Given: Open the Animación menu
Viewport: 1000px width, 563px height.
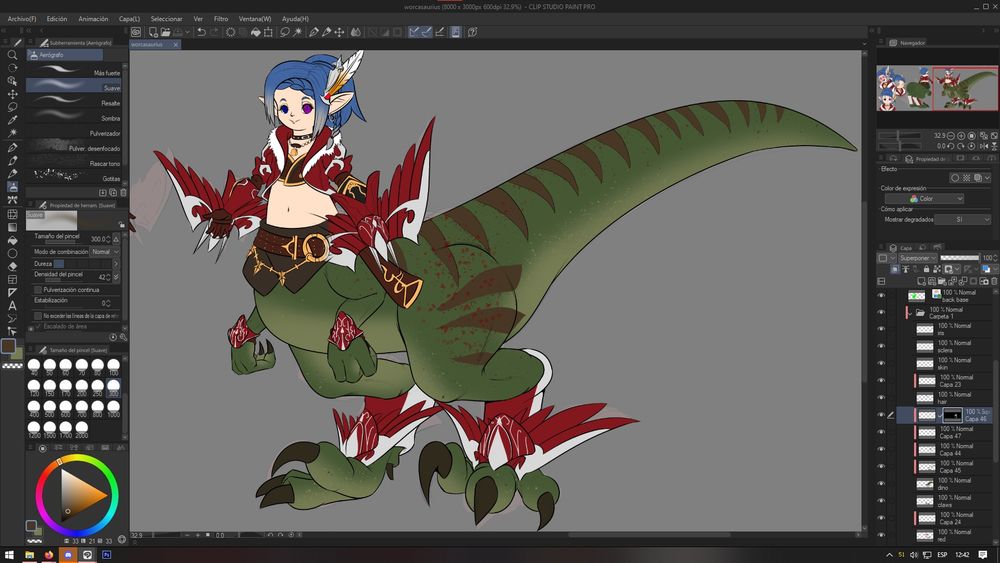Looking at the screenshot, I should pos(93,19).
